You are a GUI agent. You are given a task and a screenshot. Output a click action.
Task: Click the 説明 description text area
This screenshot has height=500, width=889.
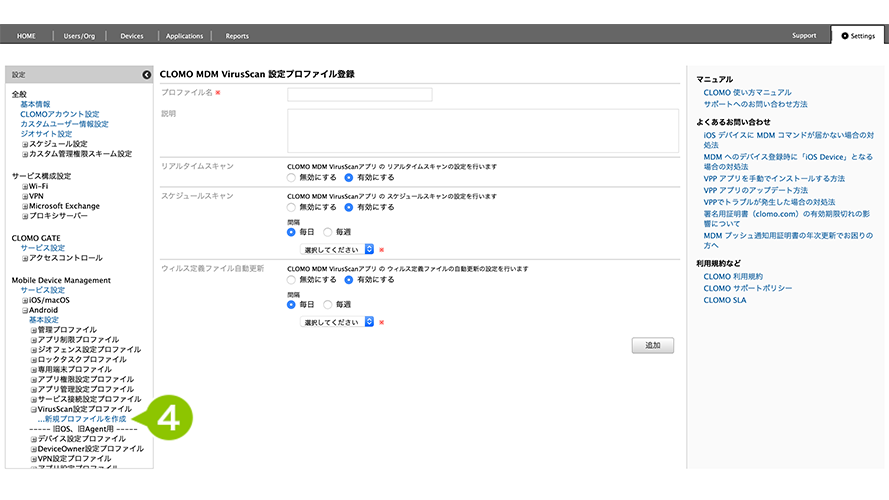pos(482,130)
